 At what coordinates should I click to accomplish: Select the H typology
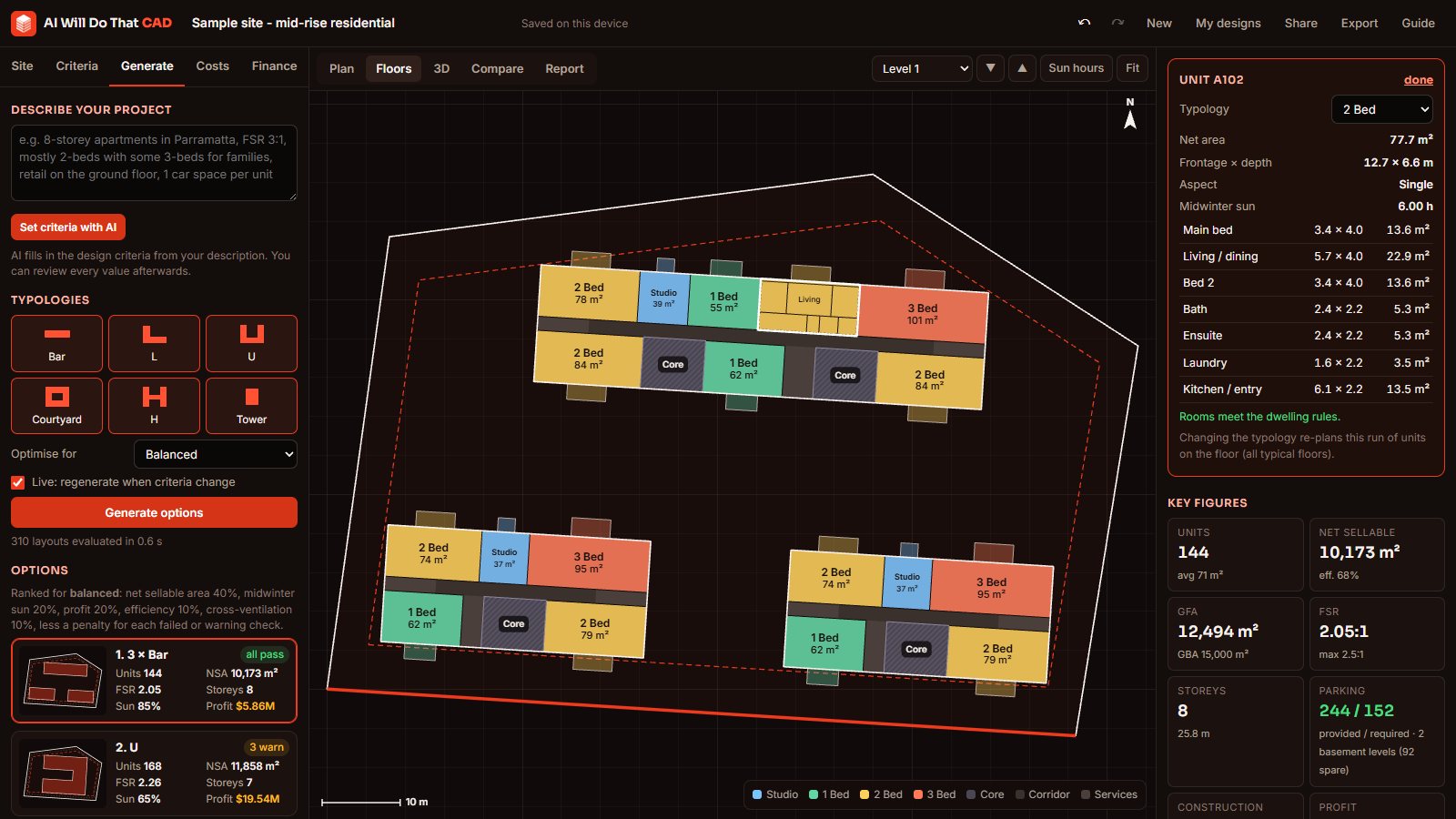pos(154,406)
